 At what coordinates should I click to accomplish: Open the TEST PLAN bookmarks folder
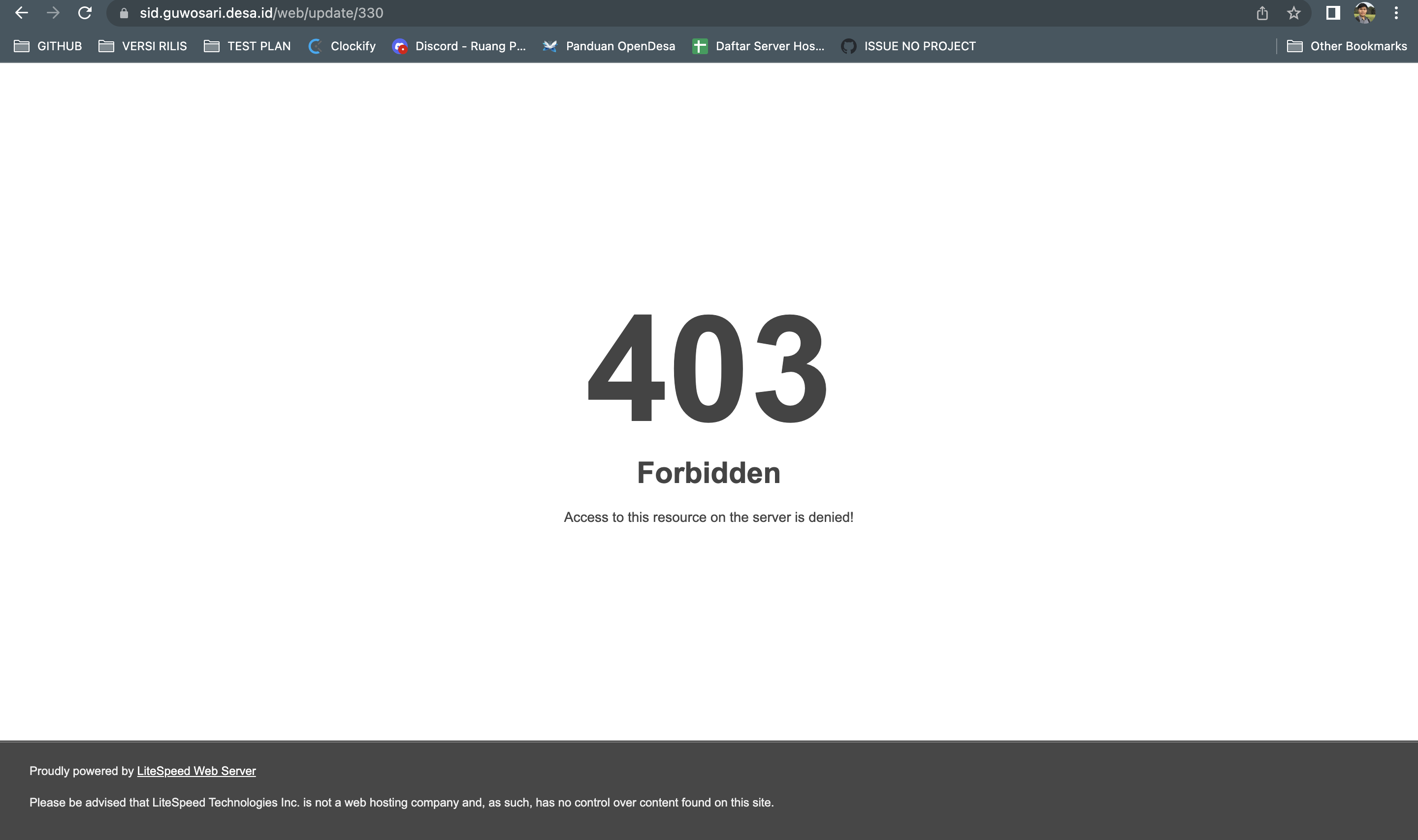[247, 46]
